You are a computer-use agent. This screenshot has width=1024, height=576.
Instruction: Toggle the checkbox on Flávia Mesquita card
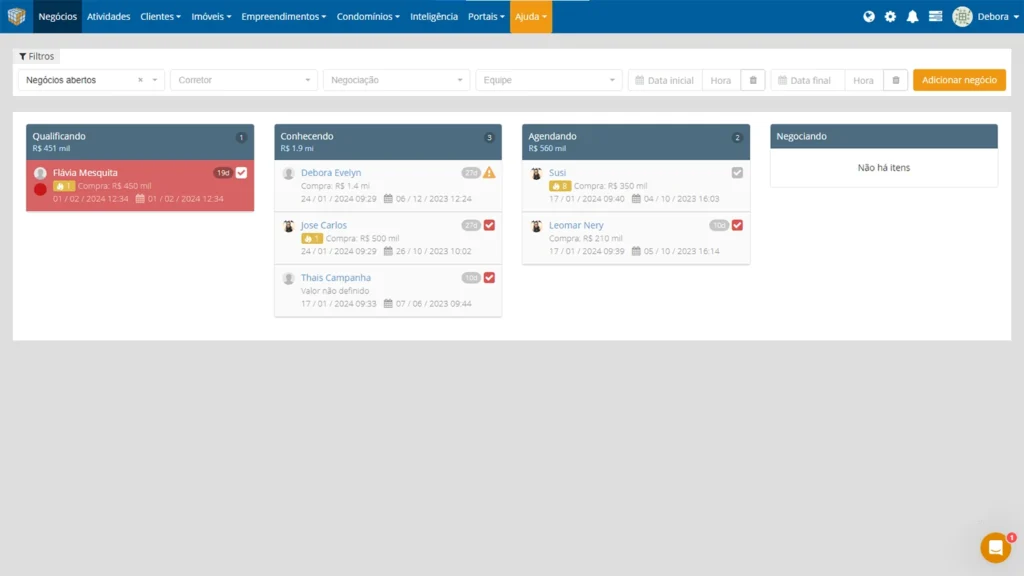pyautogui.click(x=242, y=172)
